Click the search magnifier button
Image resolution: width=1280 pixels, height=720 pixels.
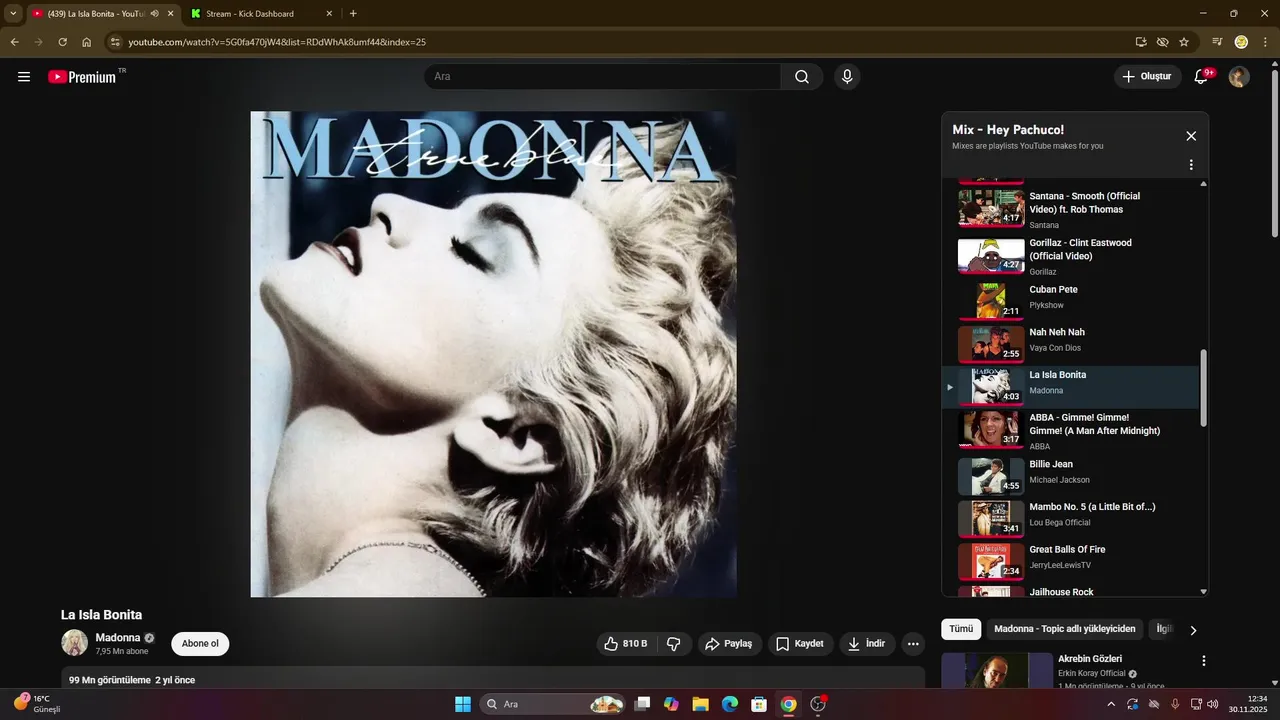coord(802,77)
